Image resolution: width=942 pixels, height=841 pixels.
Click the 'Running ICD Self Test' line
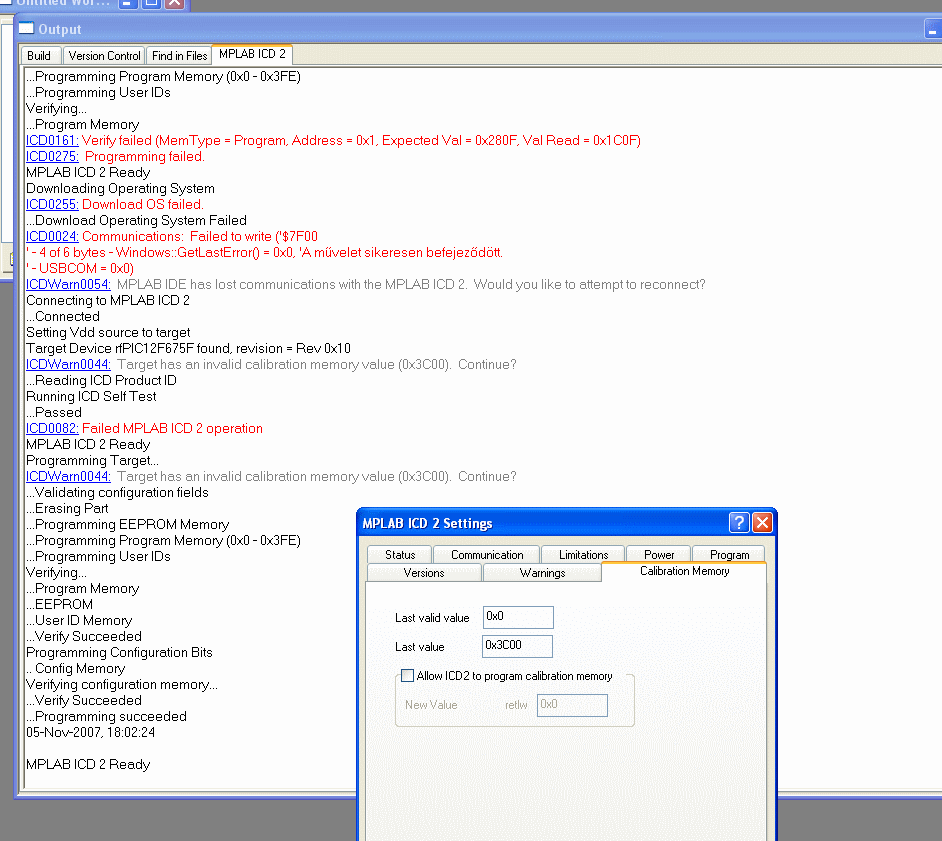91,396
